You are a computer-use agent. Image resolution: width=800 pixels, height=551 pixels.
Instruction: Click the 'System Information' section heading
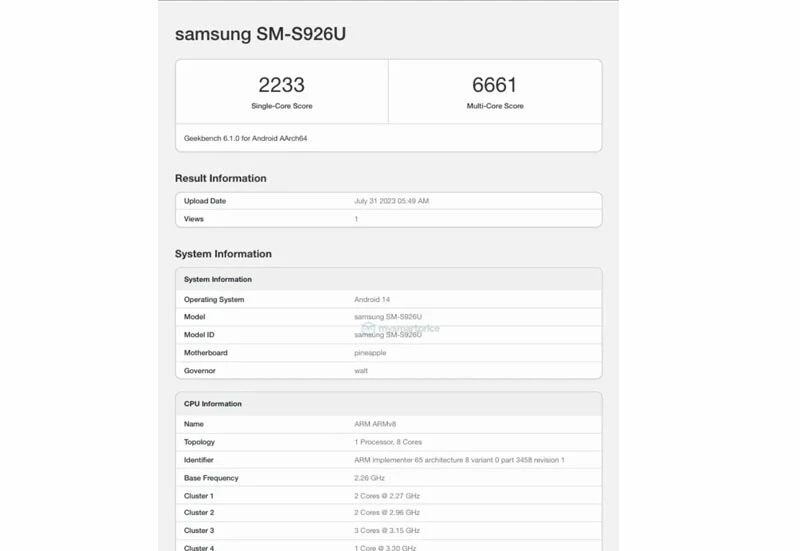[x=223, y=254]
